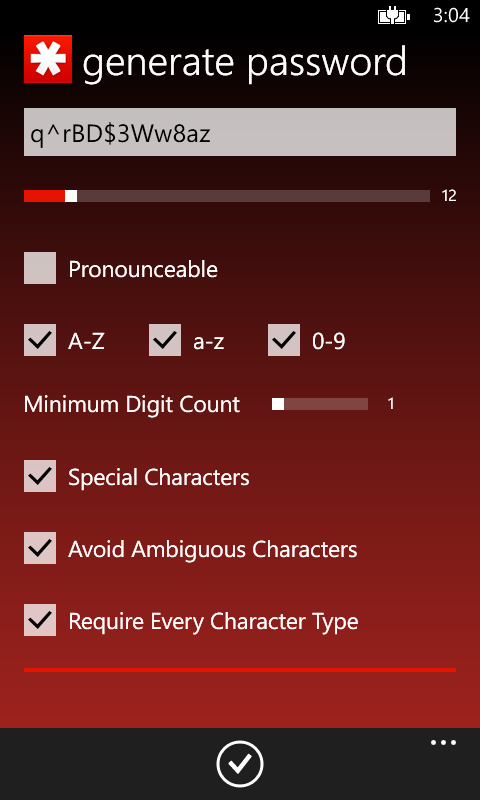The height and width of the screenshot is (800, 480).
Task: Click the password length slider thumb
Action: (x=71, y=196)
